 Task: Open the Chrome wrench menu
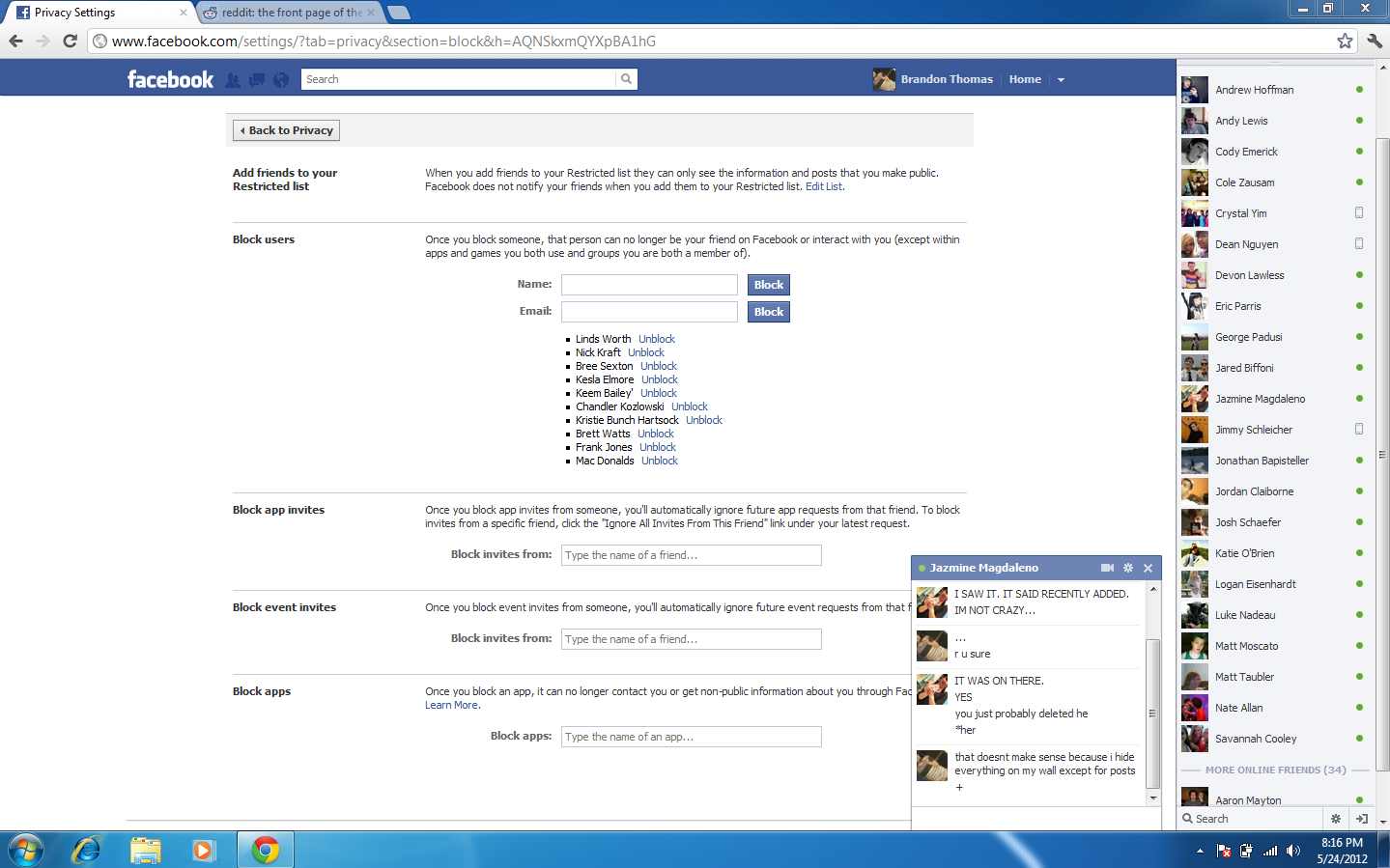[x=1375, y=41]
